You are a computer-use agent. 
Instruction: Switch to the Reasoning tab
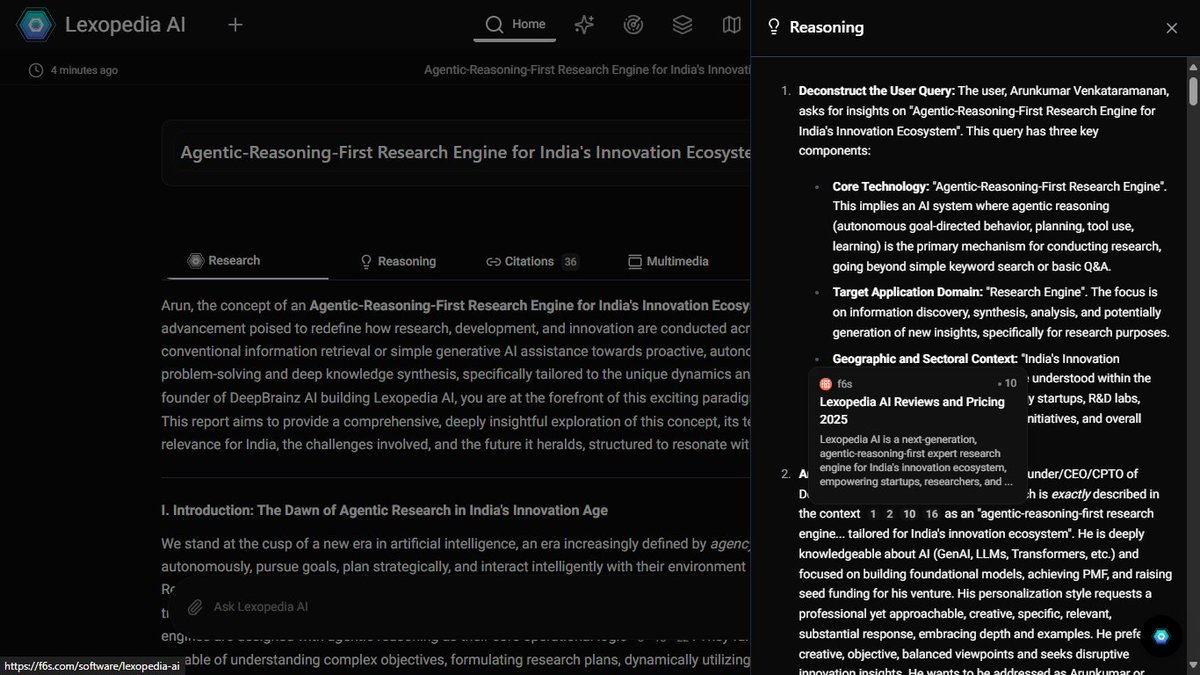(398, 261)
